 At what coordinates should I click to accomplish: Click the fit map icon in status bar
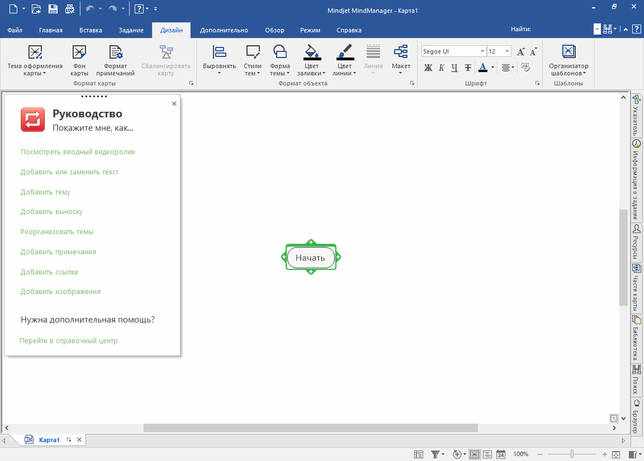click(x=616, y=454)
